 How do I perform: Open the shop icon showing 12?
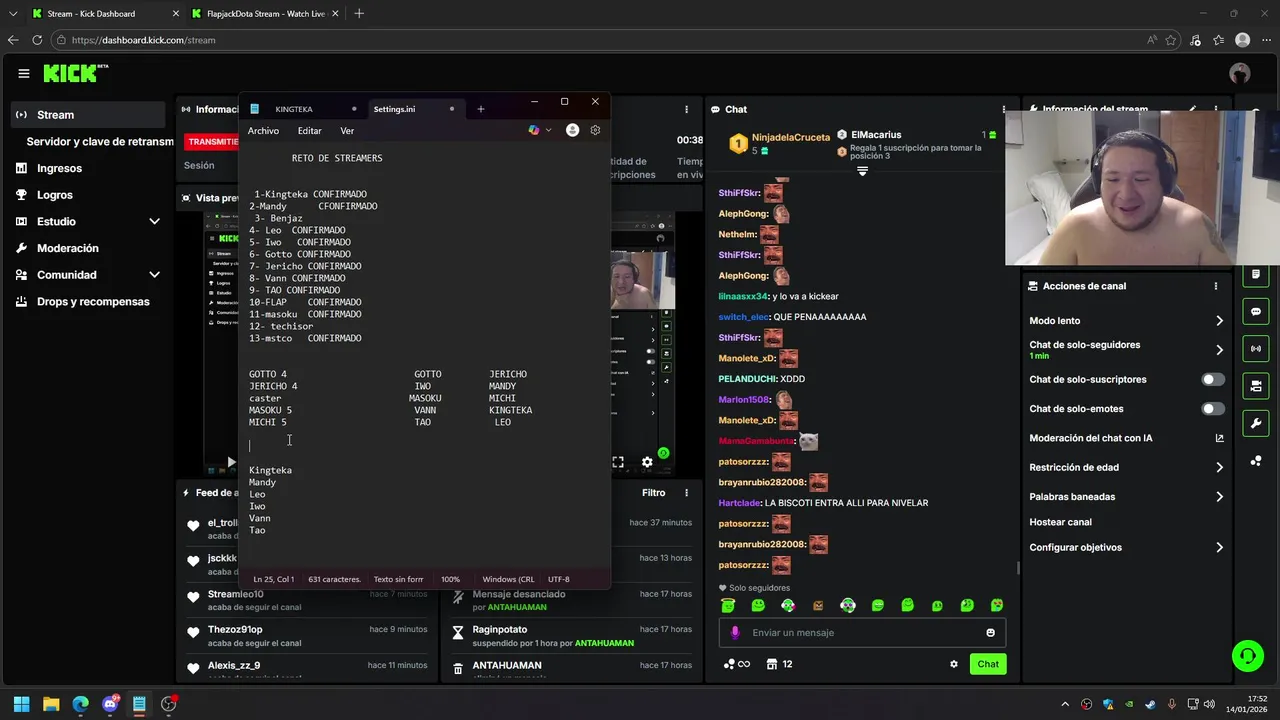pyautogui.click(x=779, y=664)
